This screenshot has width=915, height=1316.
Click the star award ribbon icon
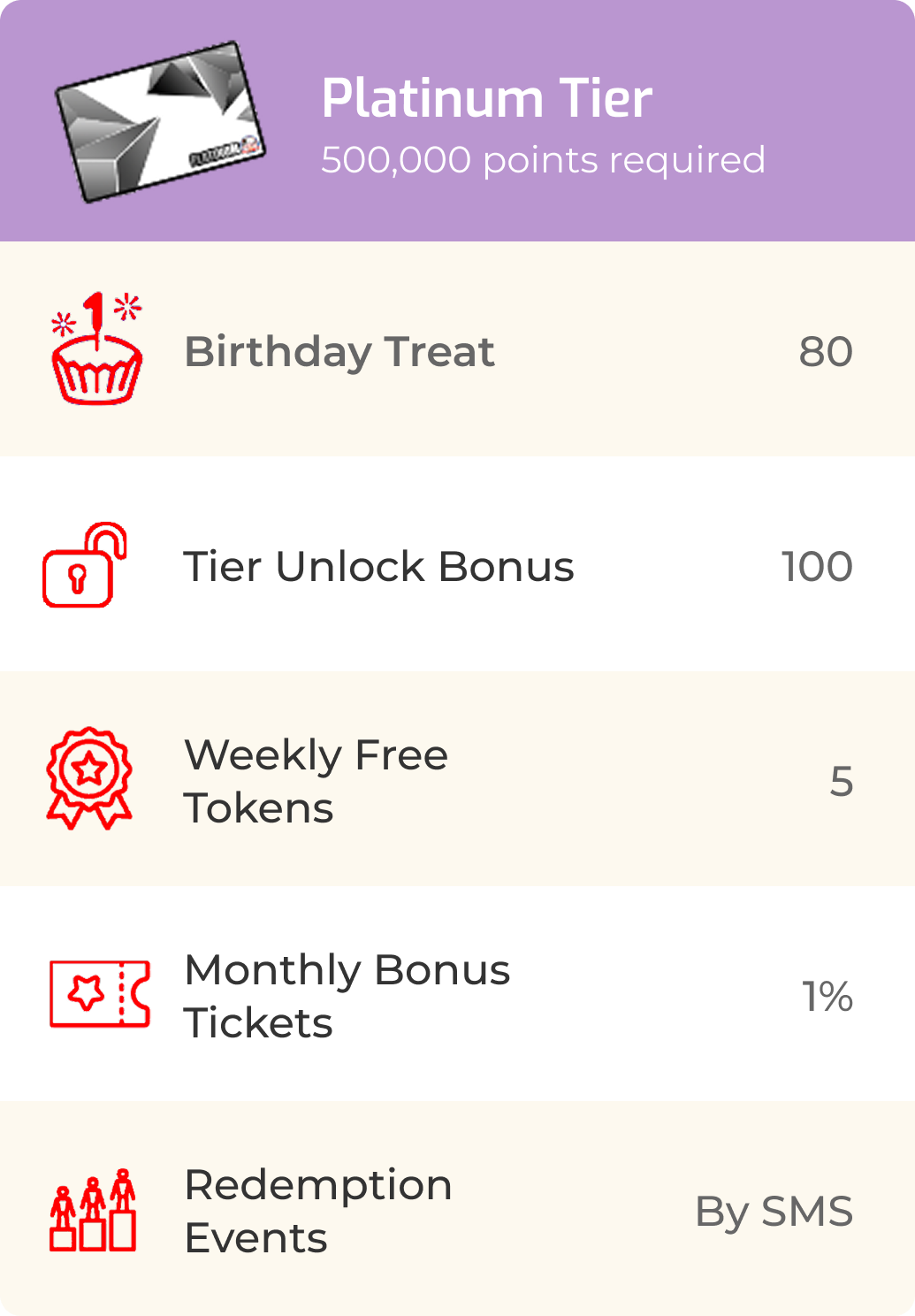point(89,778)
